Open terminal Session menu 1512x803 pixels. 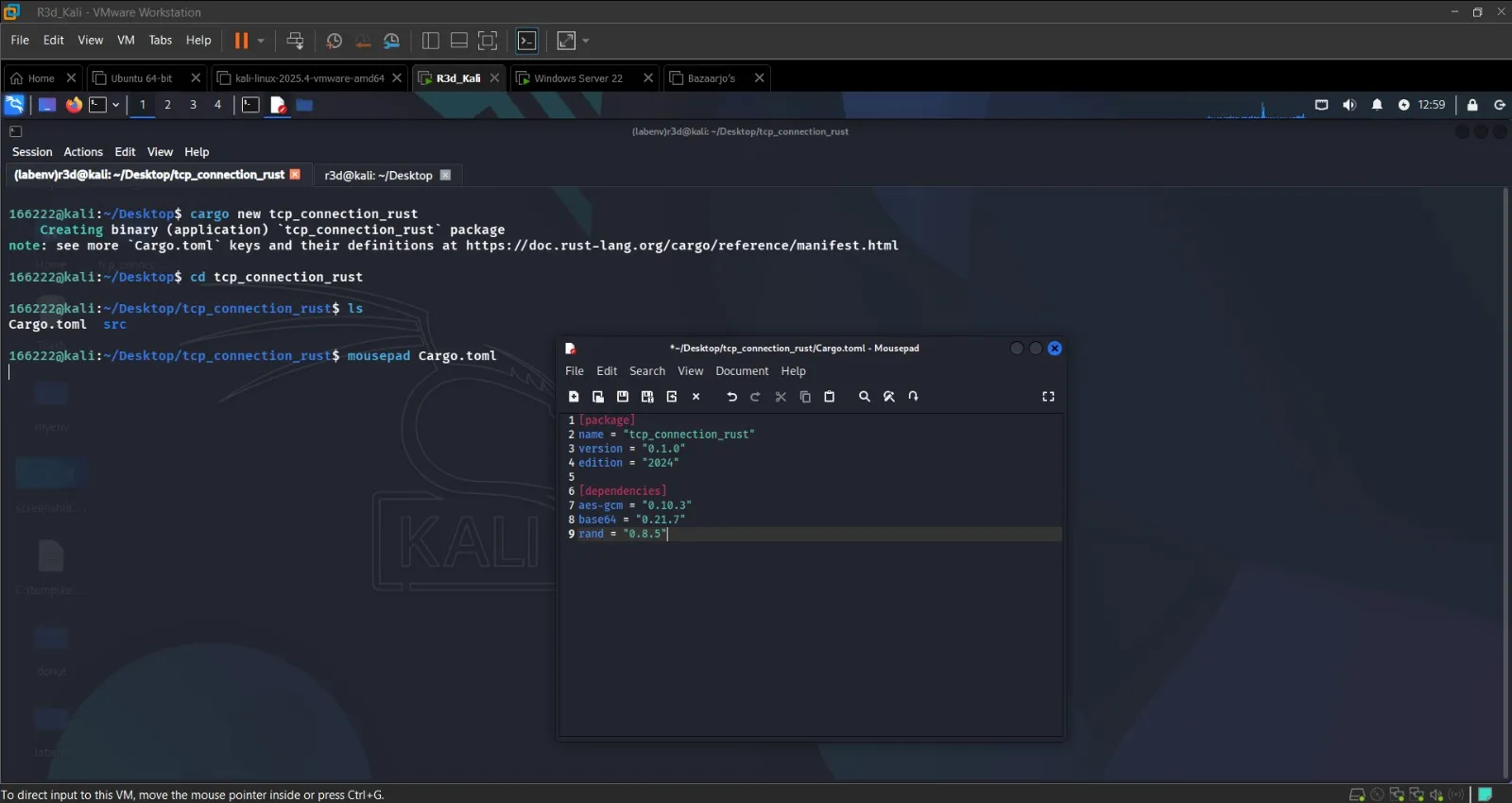(x=32, y=152)
